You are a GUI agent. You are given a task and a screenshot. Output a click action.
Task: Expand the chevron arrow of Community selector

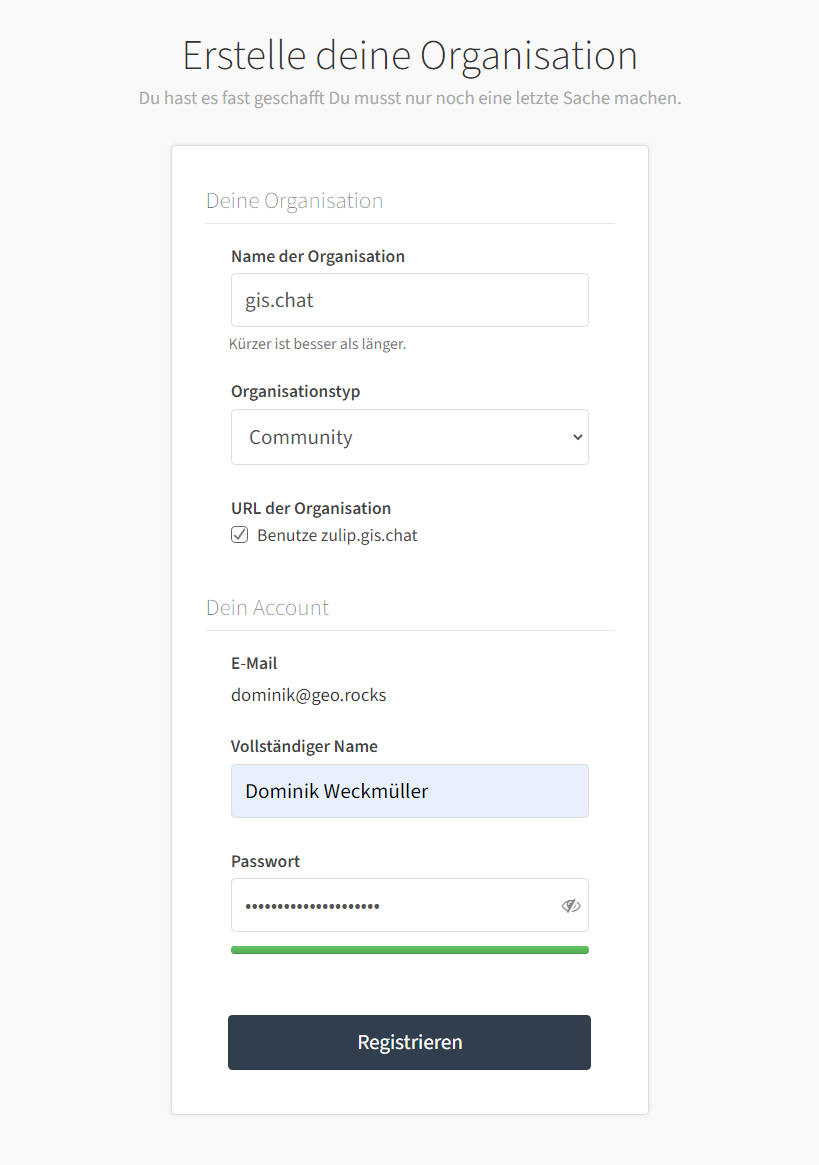coord(577,437)
